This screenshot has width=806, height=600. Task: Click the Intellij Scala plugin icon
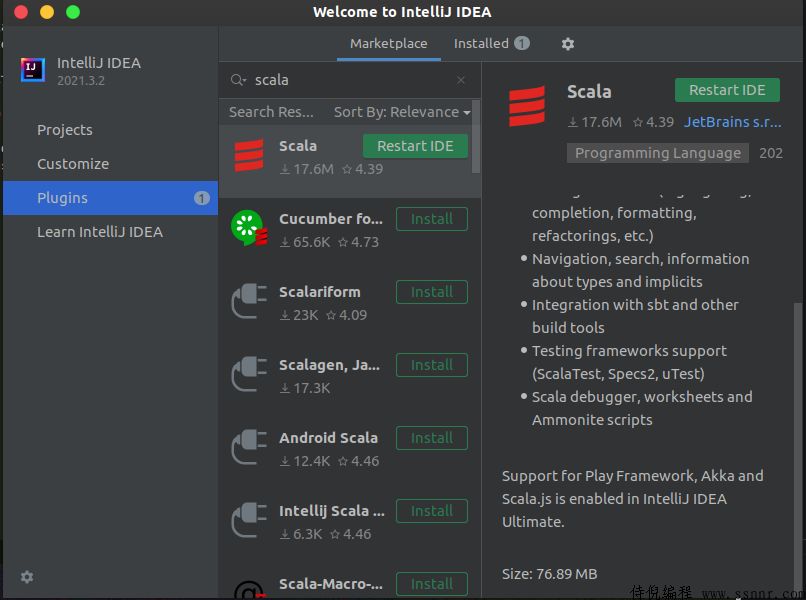(249, 520)
